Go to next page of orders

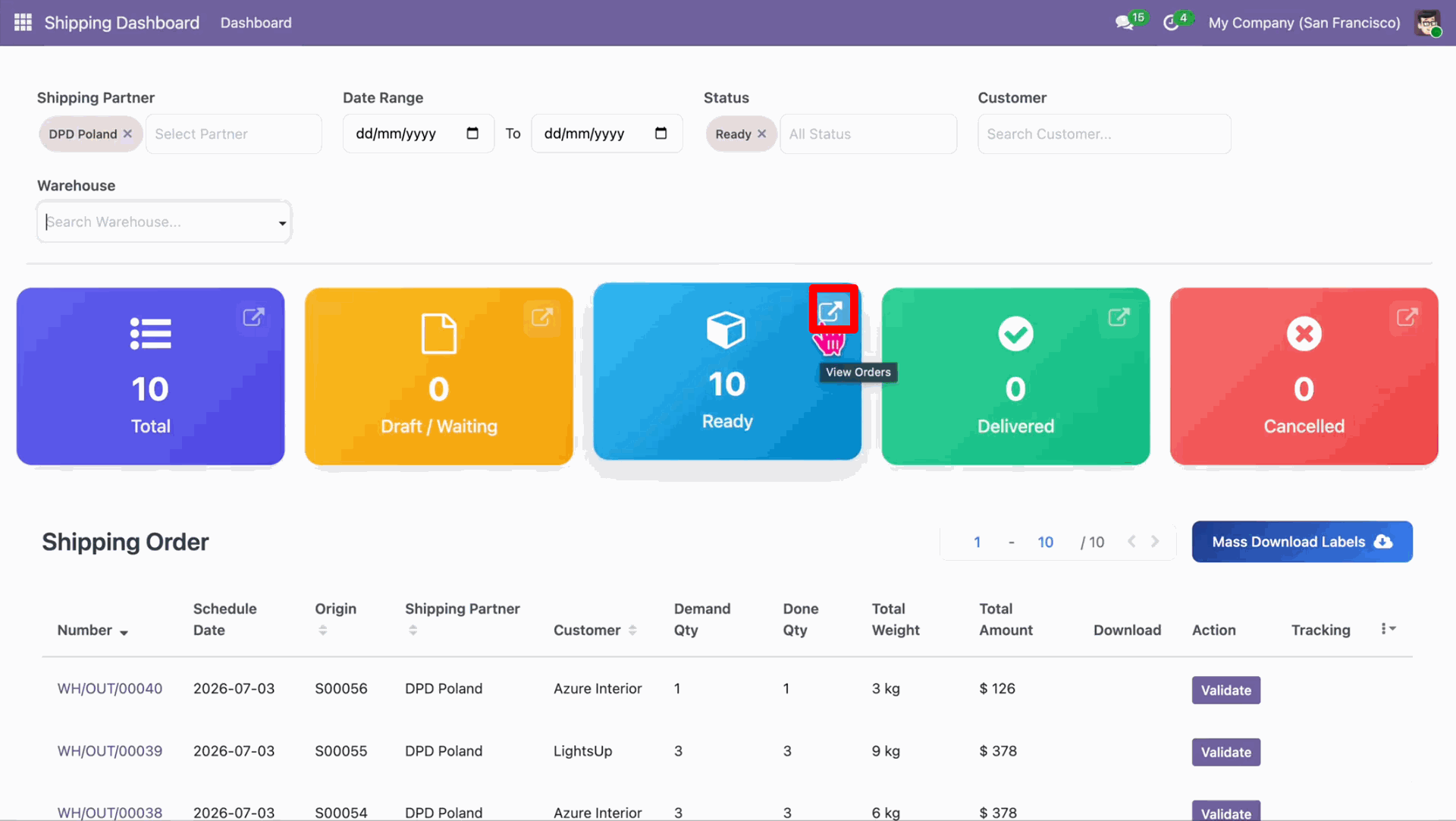point(1155,541)
